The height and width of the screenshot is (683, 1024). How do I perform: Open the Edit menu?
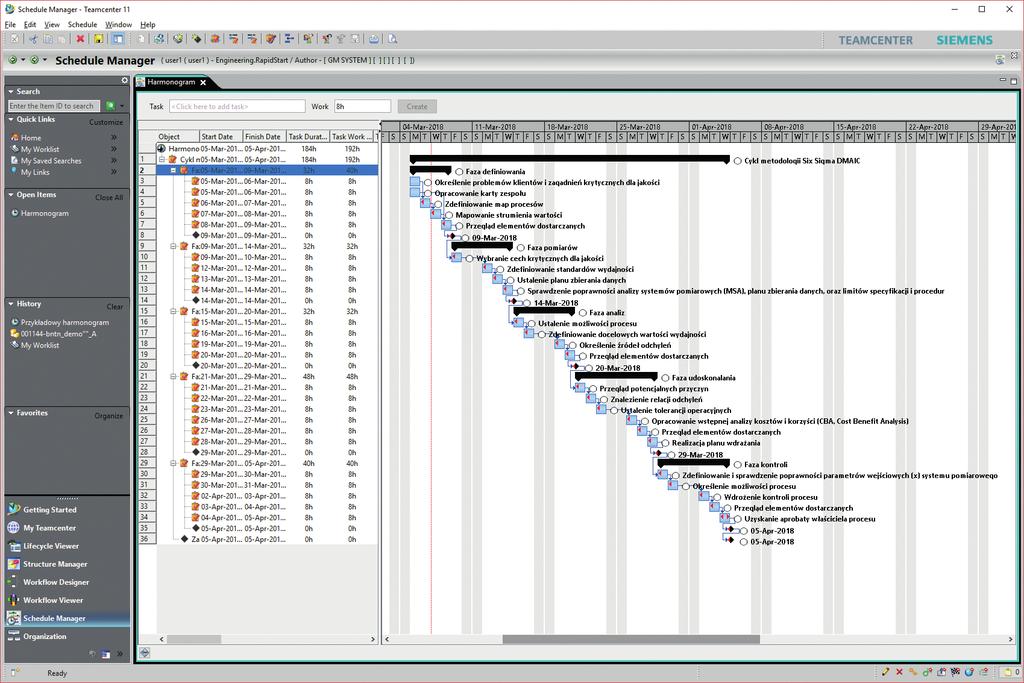coord(30,24)
